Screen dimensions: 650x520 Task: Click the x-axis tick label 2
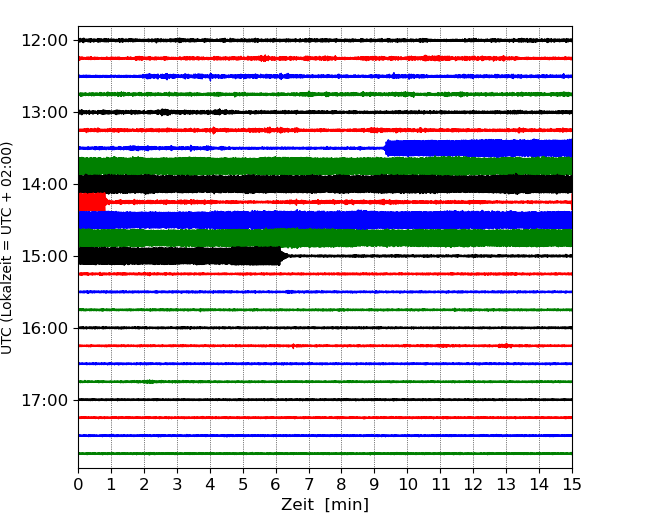coord(144,484)
